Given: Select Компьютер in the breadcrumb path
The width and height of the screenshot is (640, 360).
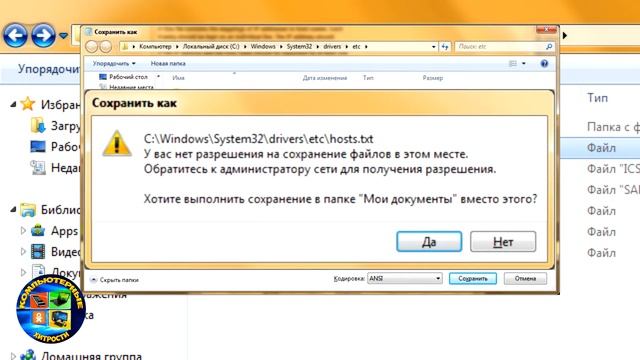Looking at the screenshot, I should coord(155,47).
